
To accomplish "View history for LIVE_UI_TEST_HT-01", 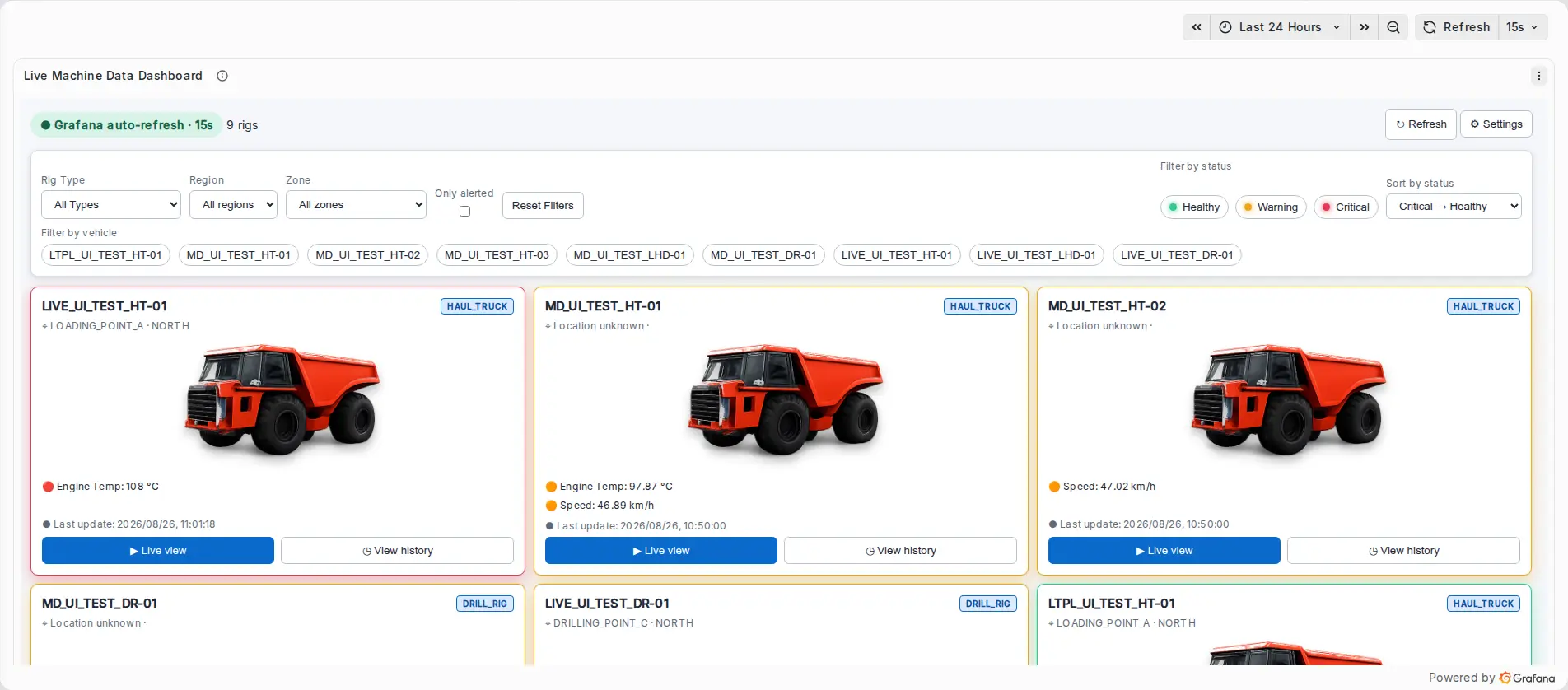I will click(x=397, y=551).
